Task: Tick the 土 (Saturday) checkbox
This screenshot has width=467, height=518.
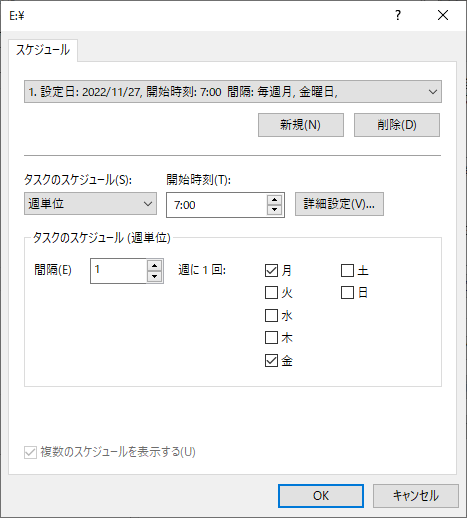Action: 347,270
